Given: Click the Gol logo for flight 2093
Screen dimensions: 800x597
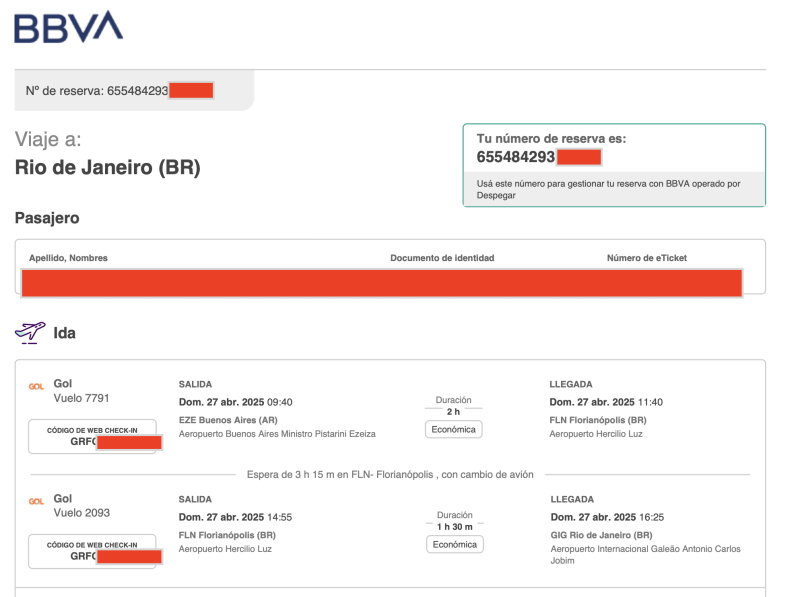Looking at the screenshot, I should coord(36,501).
